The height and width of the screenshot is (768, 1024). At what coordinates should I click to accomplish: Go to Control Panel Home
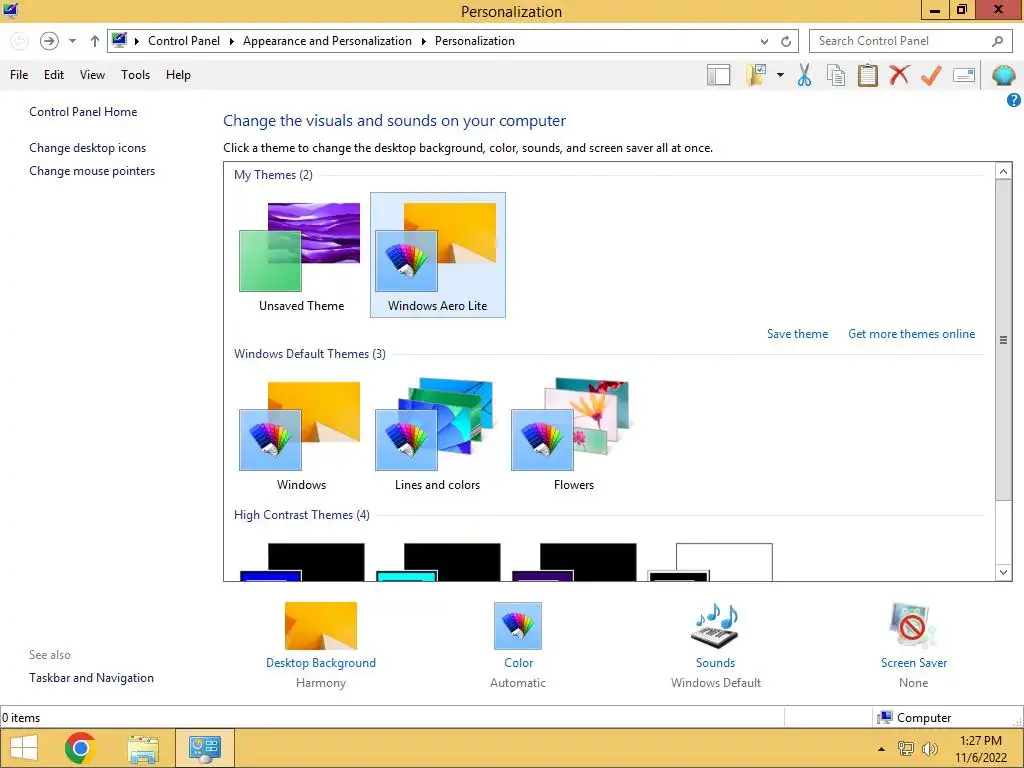tap(83, 112)
